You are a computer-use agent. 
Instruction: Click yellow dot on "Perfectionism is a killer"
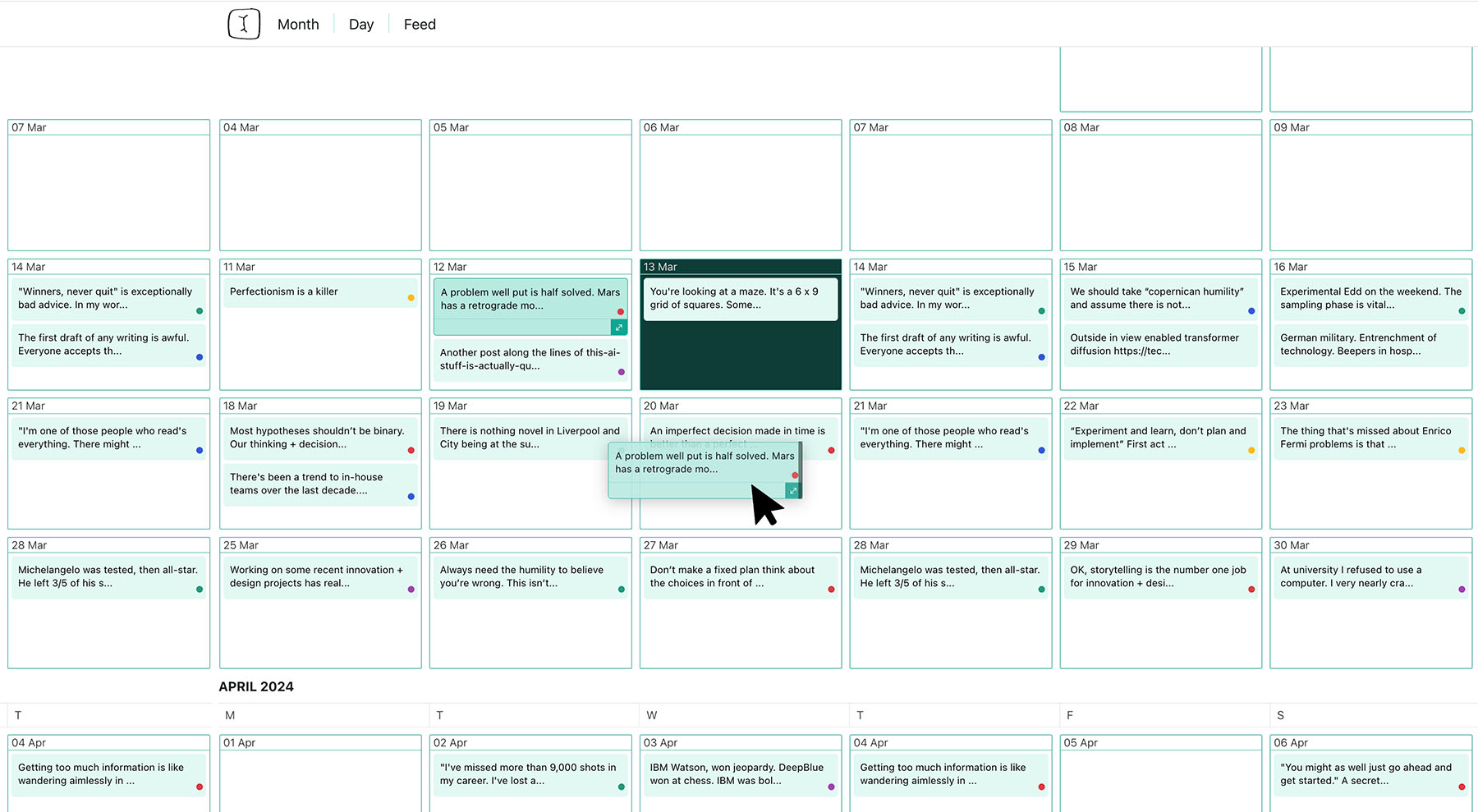411,298
